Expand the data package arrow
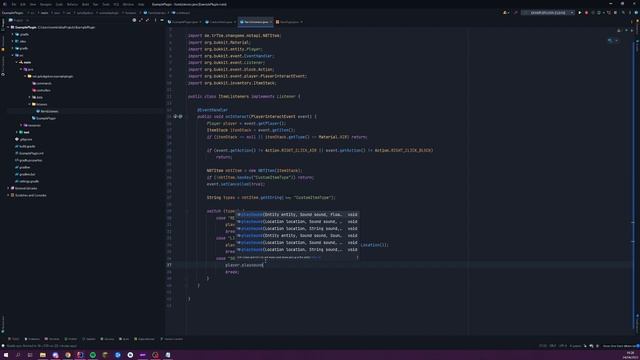Viewport: 640px width, 360px height. [x=30, y=97]
